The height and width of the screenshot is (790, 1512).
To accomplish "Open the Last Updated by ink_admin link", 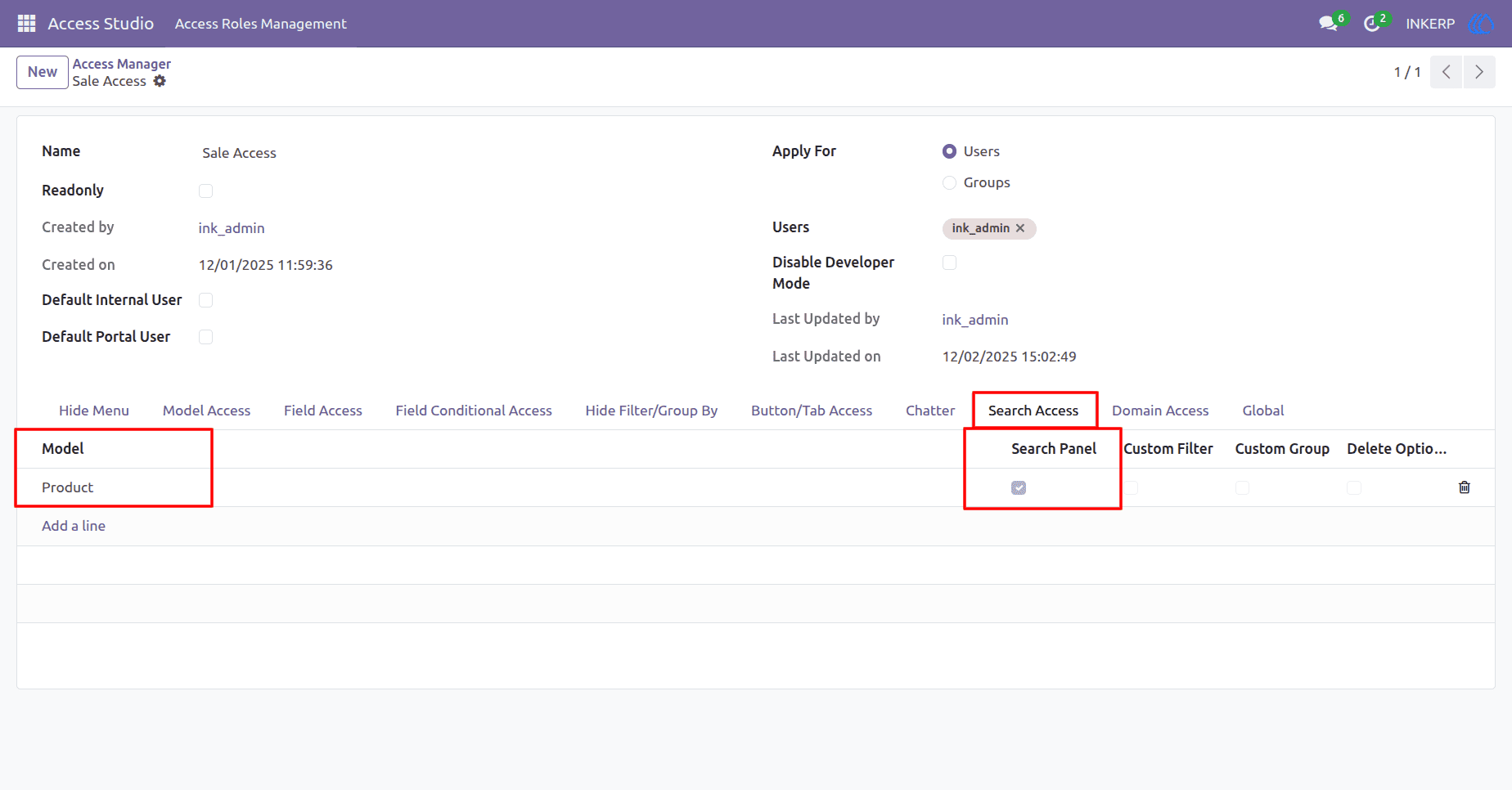I will point(975,320).
